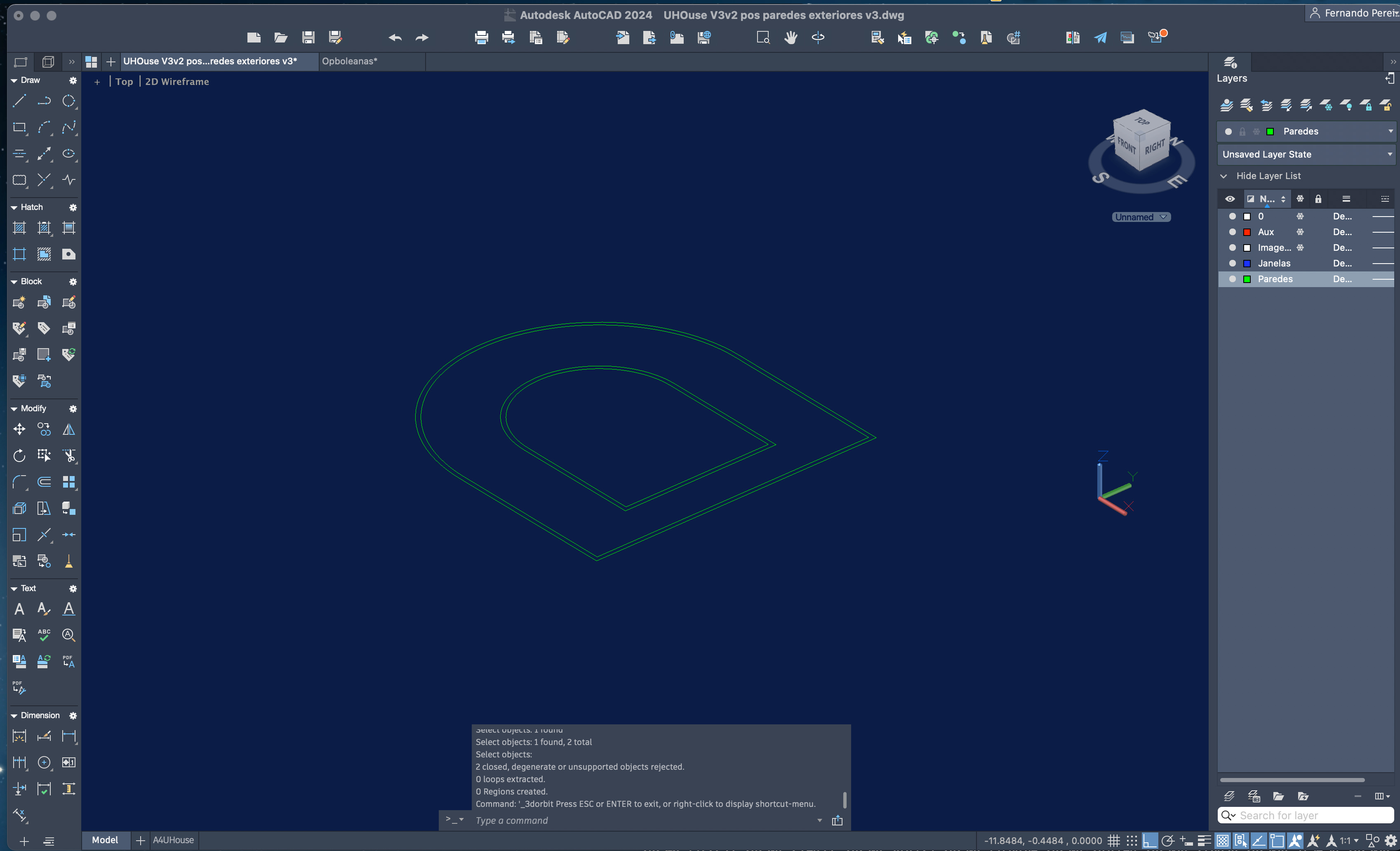Collapse the Block panel section
Viewport: 1400px width, 851px height.
(x=14, y=281)
